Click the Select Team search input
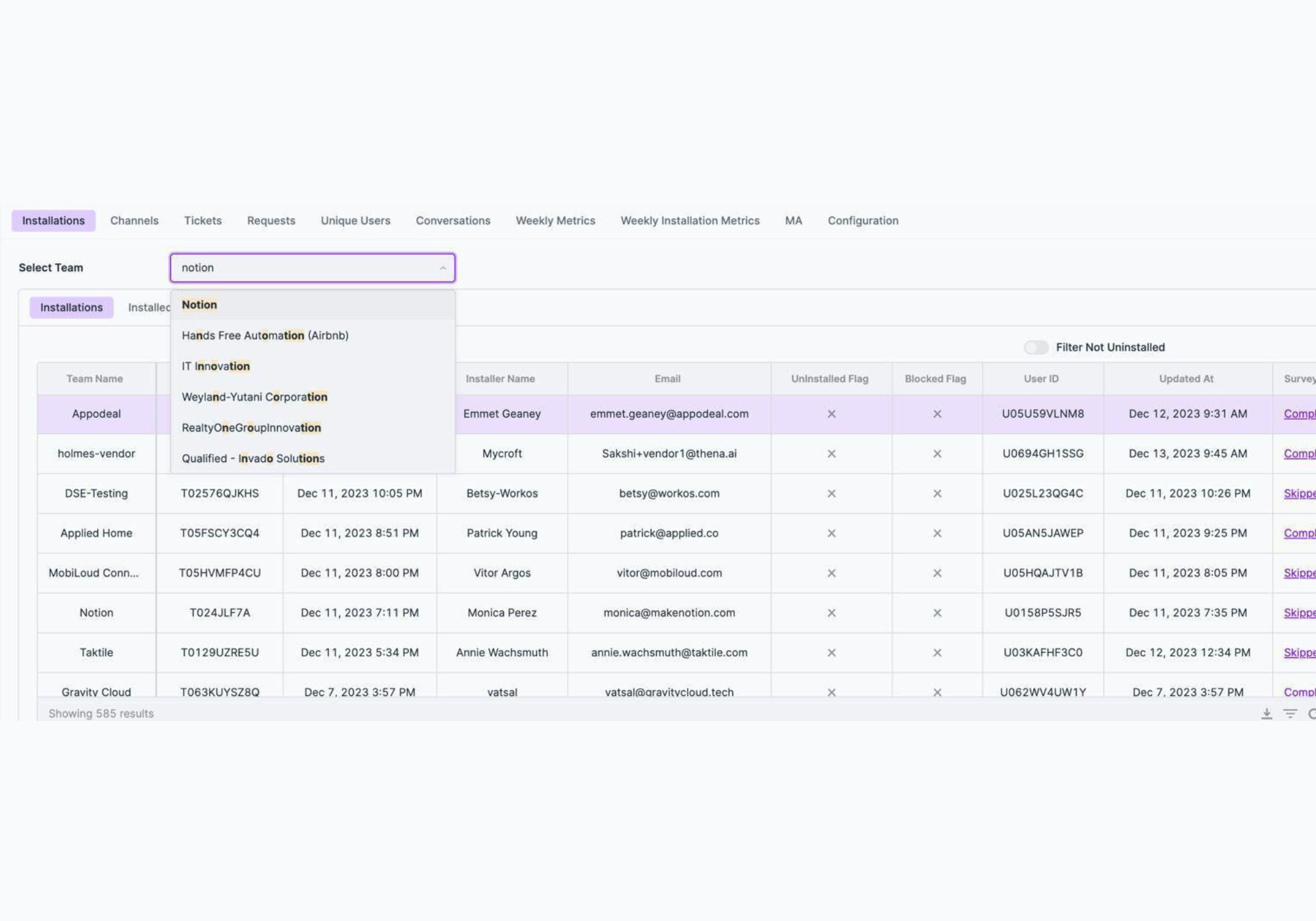 pyautogui.click(x=303, y=268)
